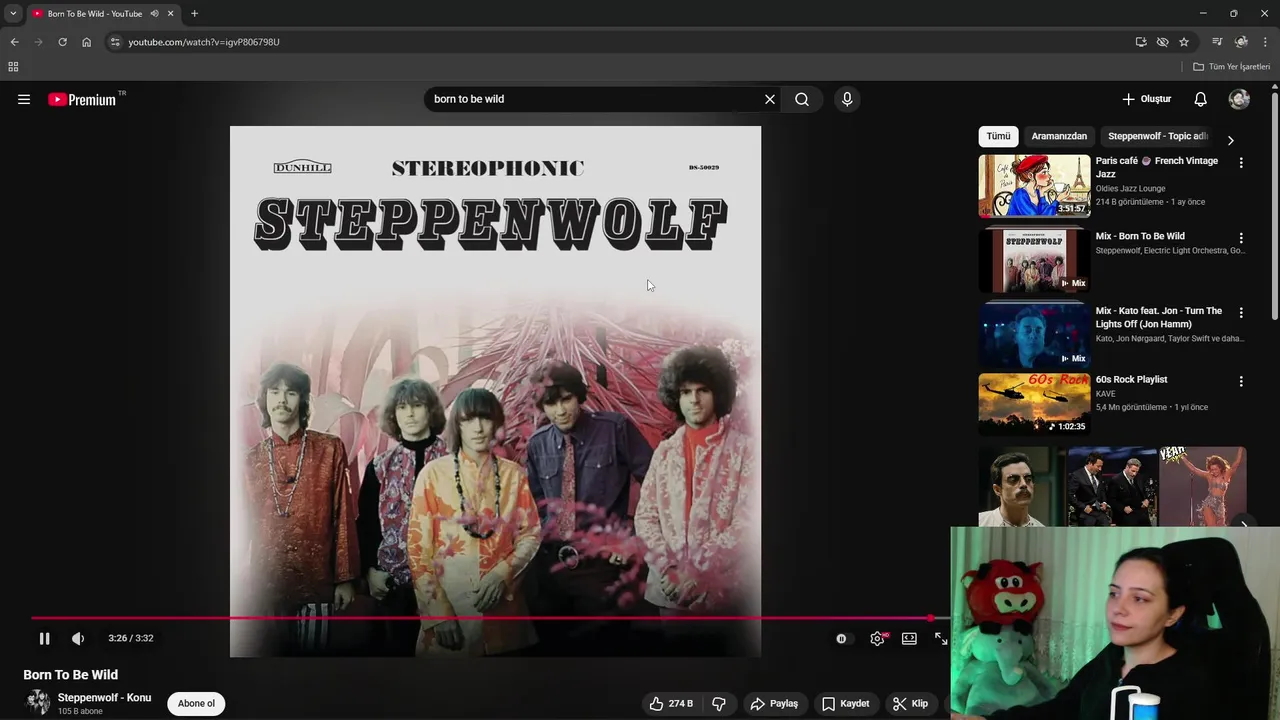Open the player settings gear

pos(877,638)
